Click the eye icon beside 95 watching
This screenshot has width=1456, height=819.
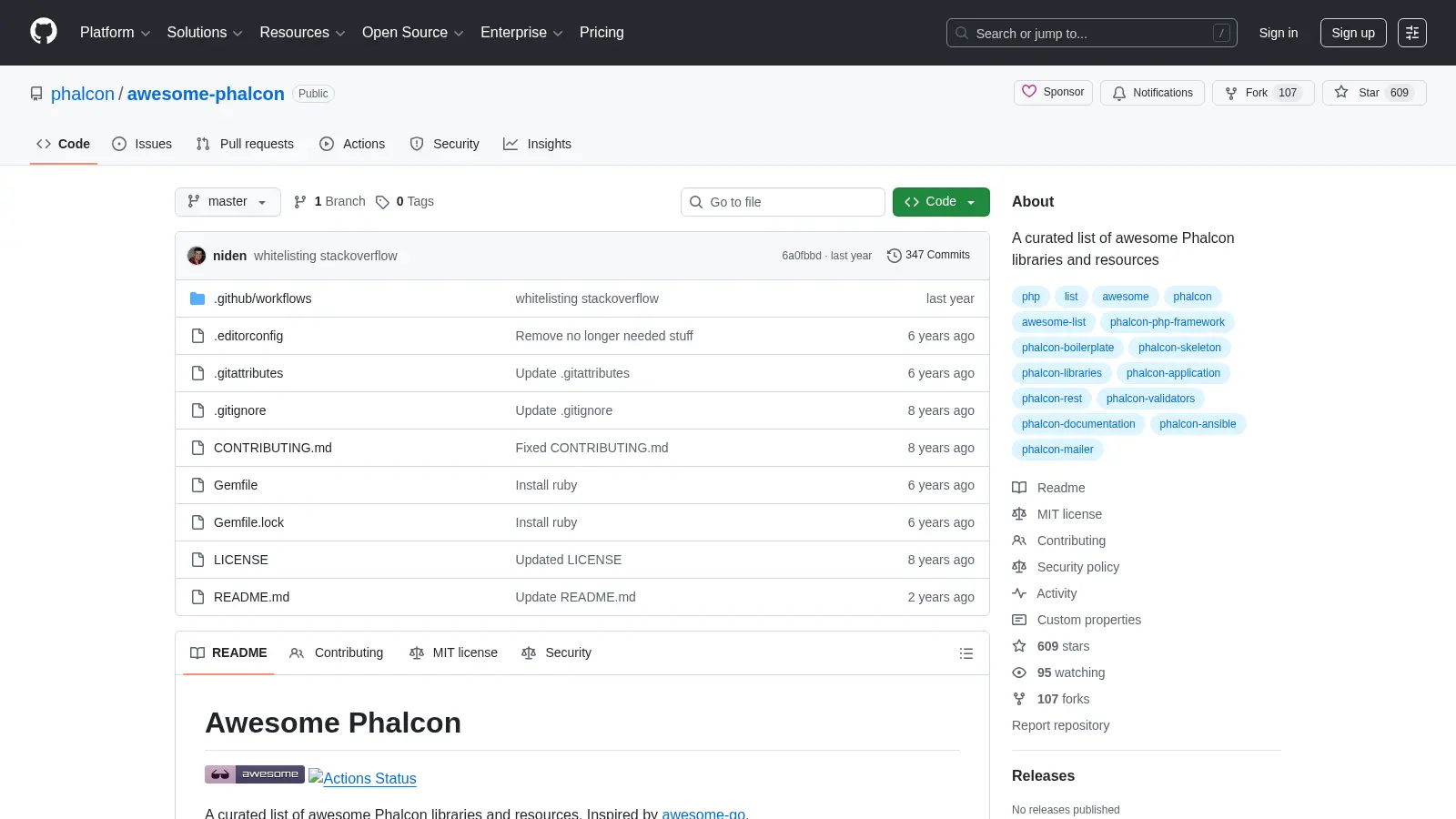click(1019, 672)
